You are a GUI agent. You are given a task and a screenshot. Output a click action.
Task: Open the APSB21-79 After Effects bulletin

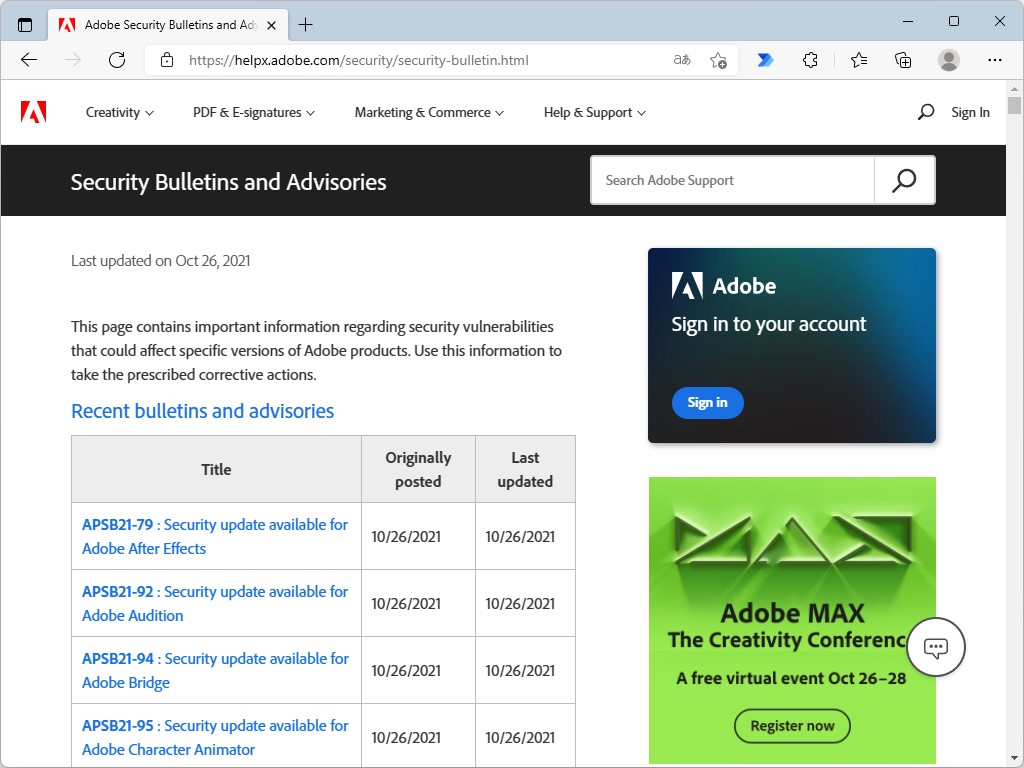tap(215, 536)
